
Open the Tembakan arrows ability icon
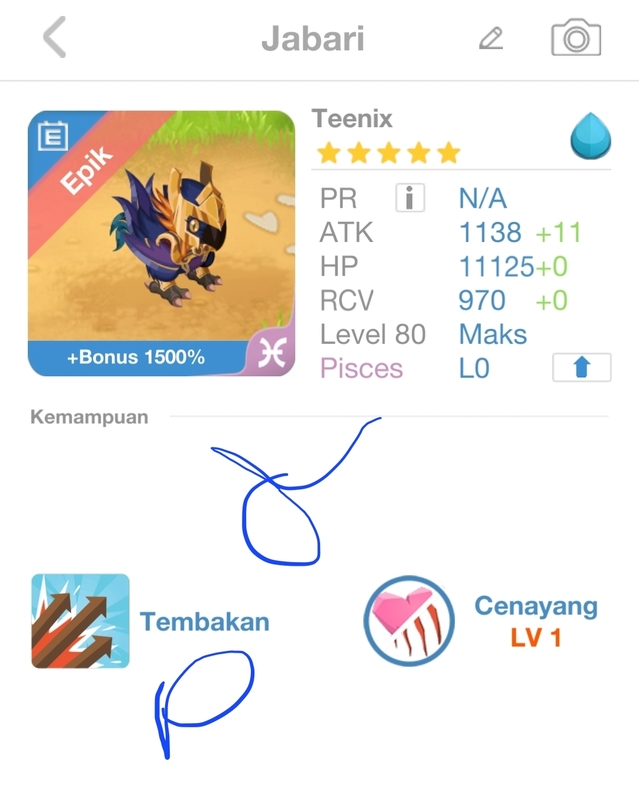tap(80, 621)
